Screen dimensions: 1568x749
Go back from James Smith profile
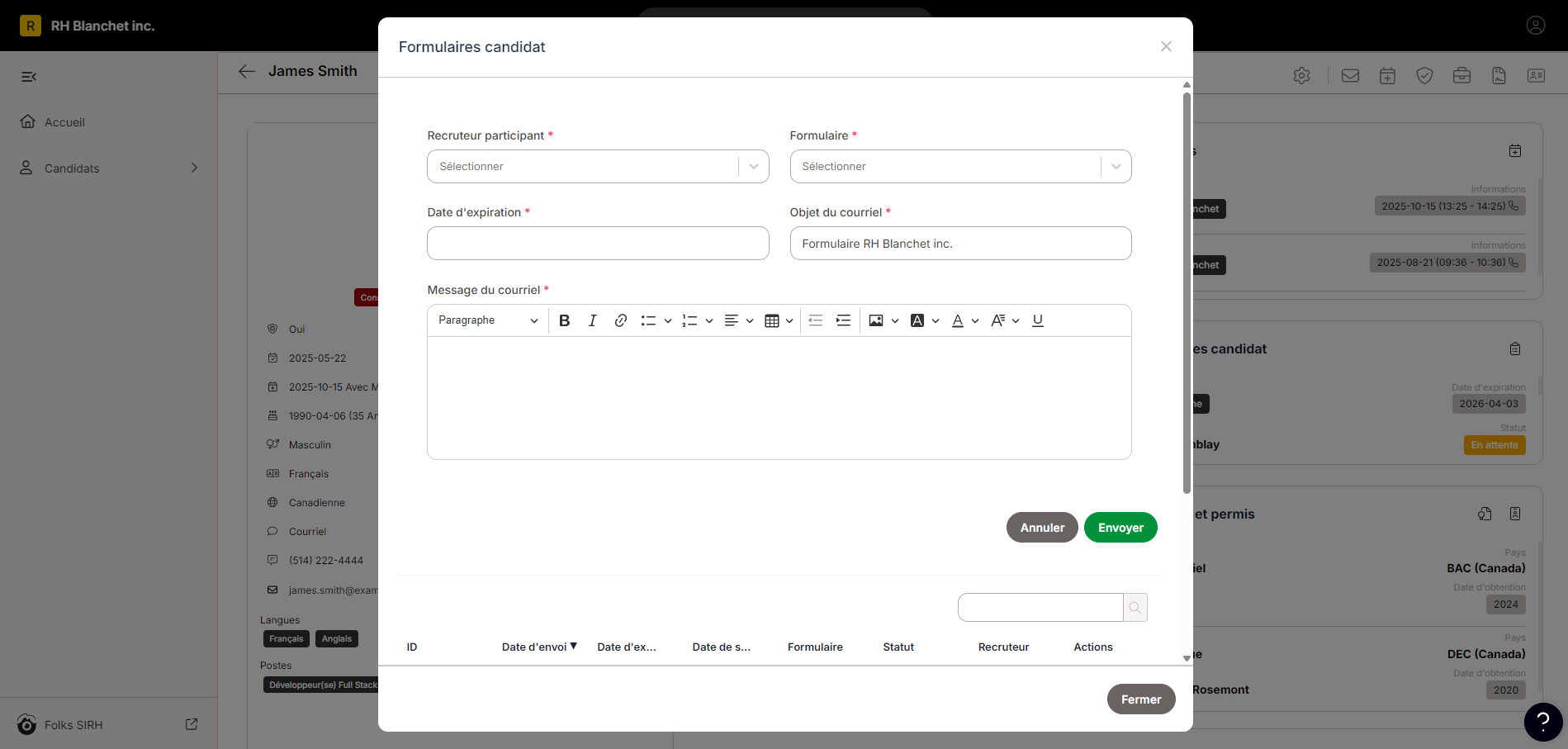click(246, 71)
